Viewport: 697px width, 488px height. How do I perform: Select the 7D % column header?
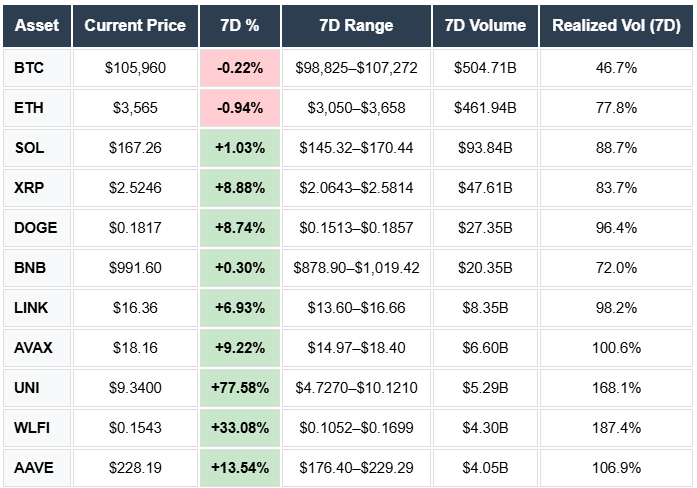(x=239, y=26)
